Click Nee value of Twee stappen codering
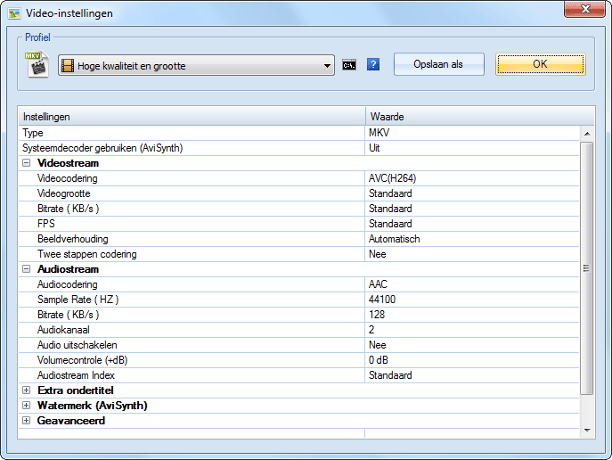This screenshot has width=612, height=460. (x=377, y=254)
